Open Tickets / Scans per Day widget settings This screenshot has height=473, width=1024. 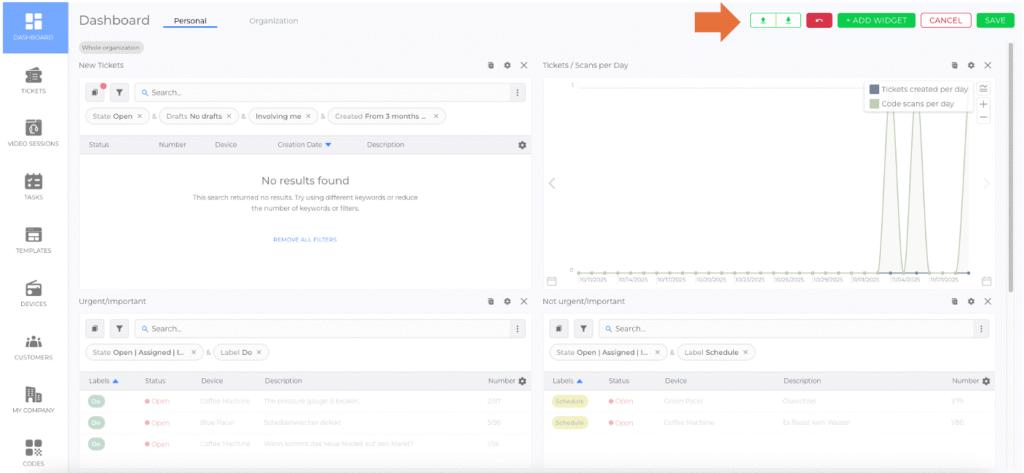pos(971,65)
